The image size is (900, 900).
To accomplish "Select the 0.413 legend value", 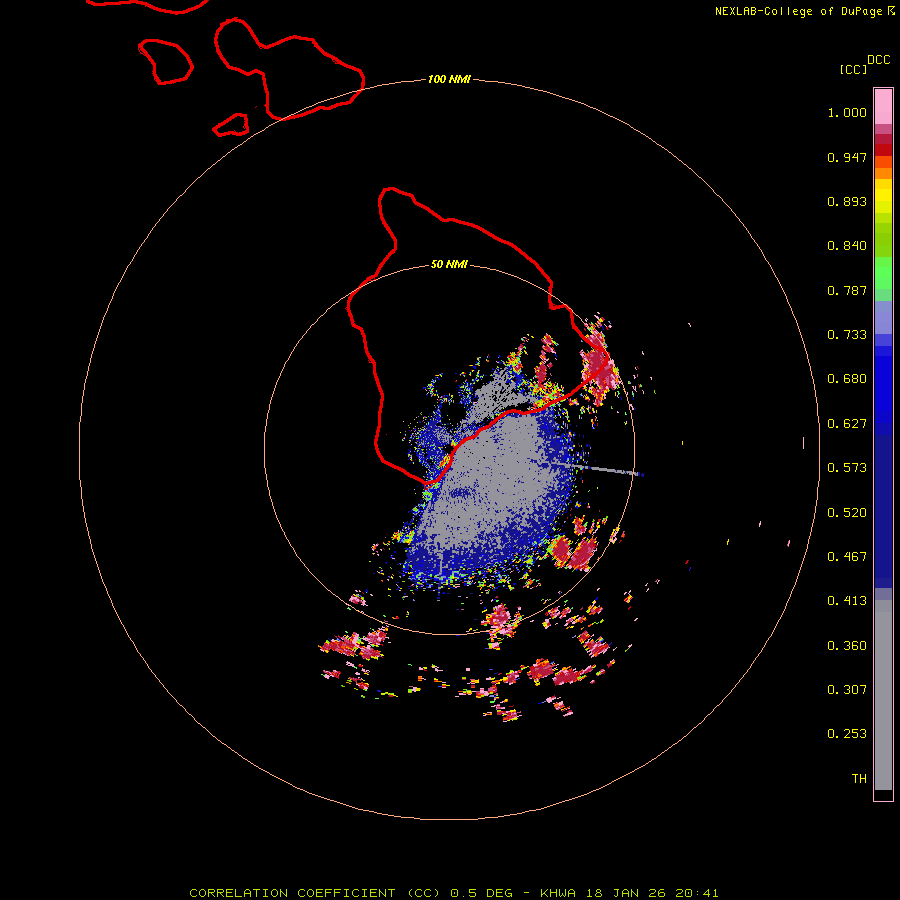I will click(x=847, y=601).
